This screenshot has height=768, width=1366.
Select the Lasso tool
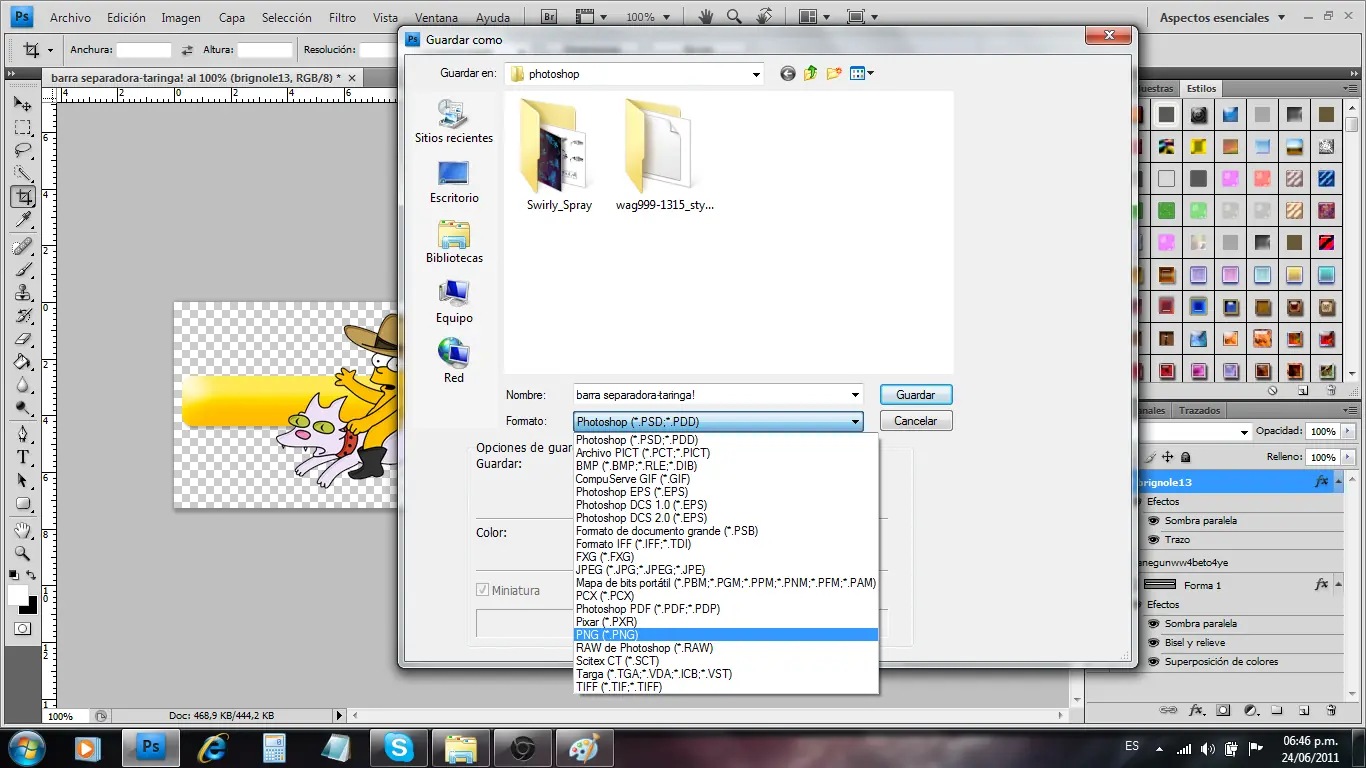[x=22, y=150]
